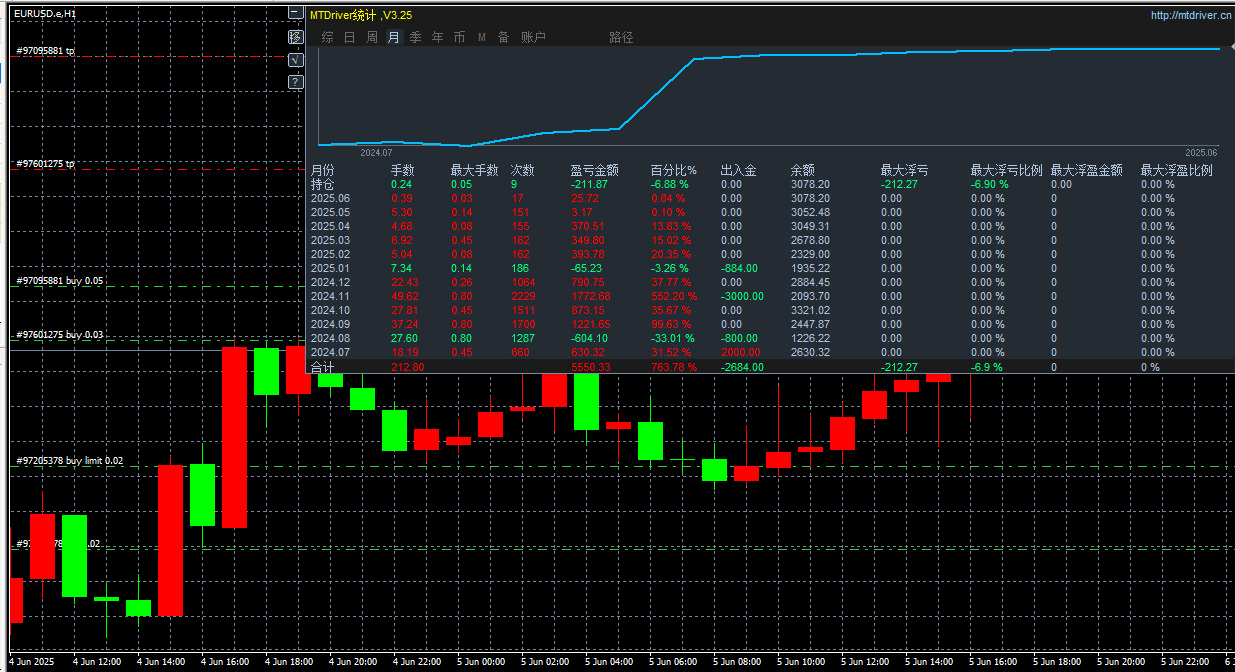
Task: Click the 月份 column header
Action: tap(322, 170)
